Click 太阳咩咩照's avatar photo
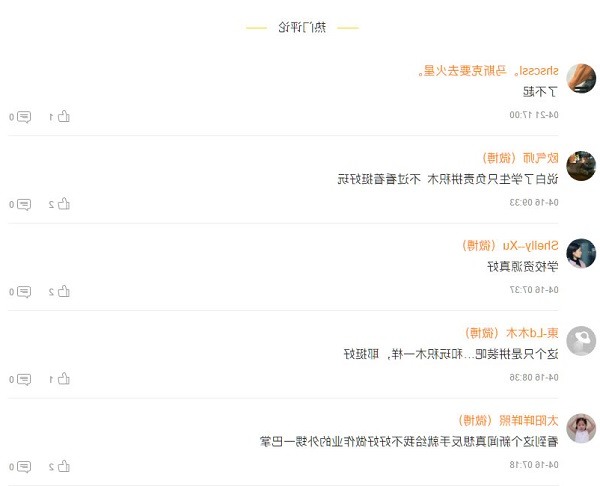Screen dimensions: 600x486 pos(581,429)
